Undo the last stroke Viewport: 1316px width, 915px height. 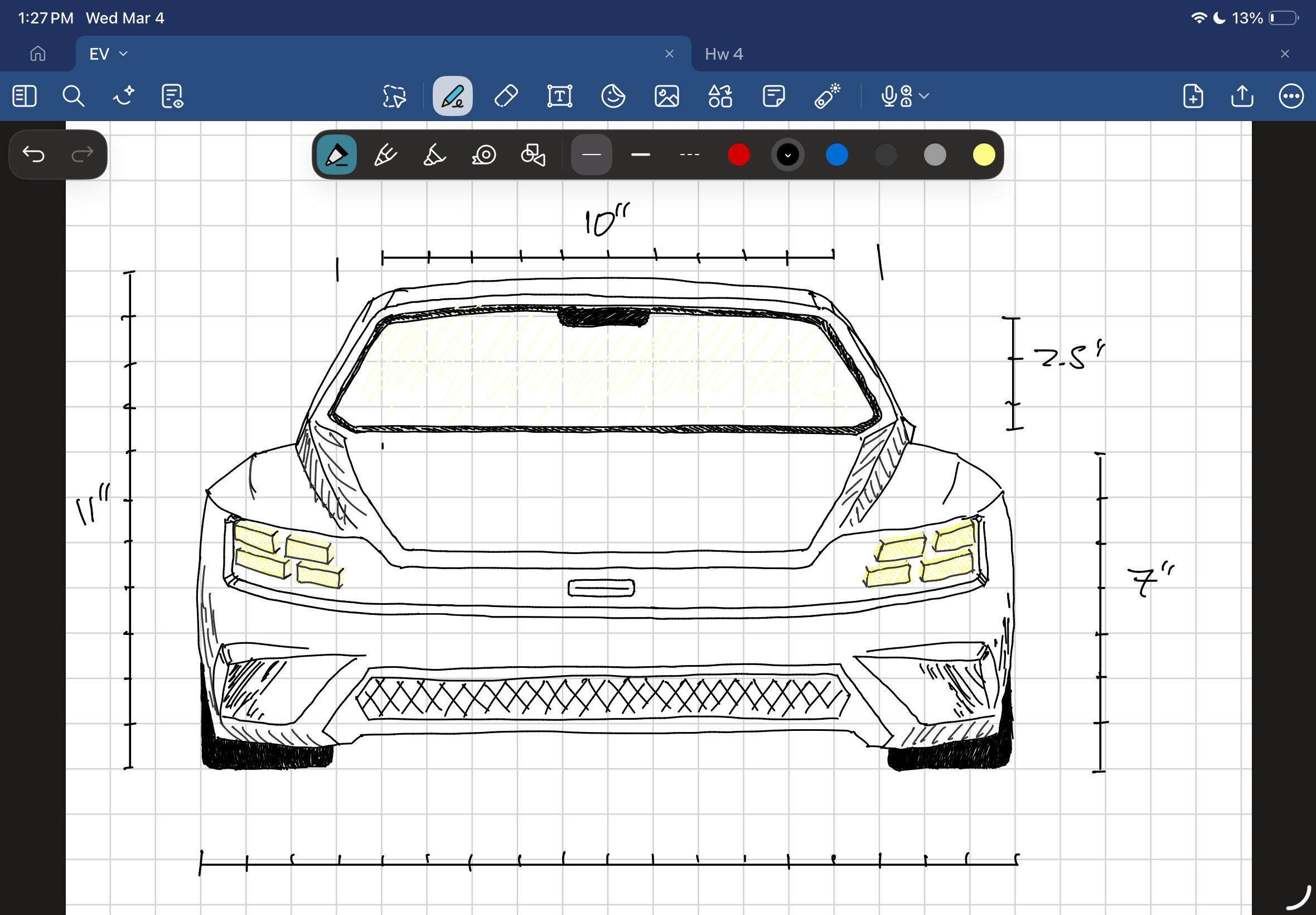(33, 154)
